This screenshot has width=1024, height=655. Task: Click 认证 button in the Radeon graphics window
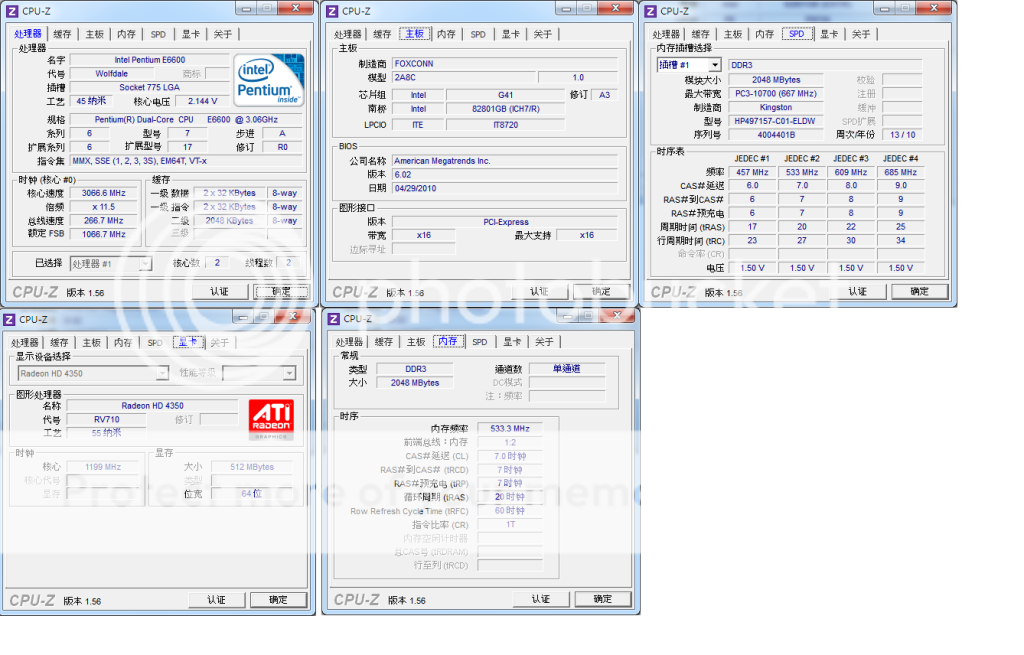(x=216, y=600)
